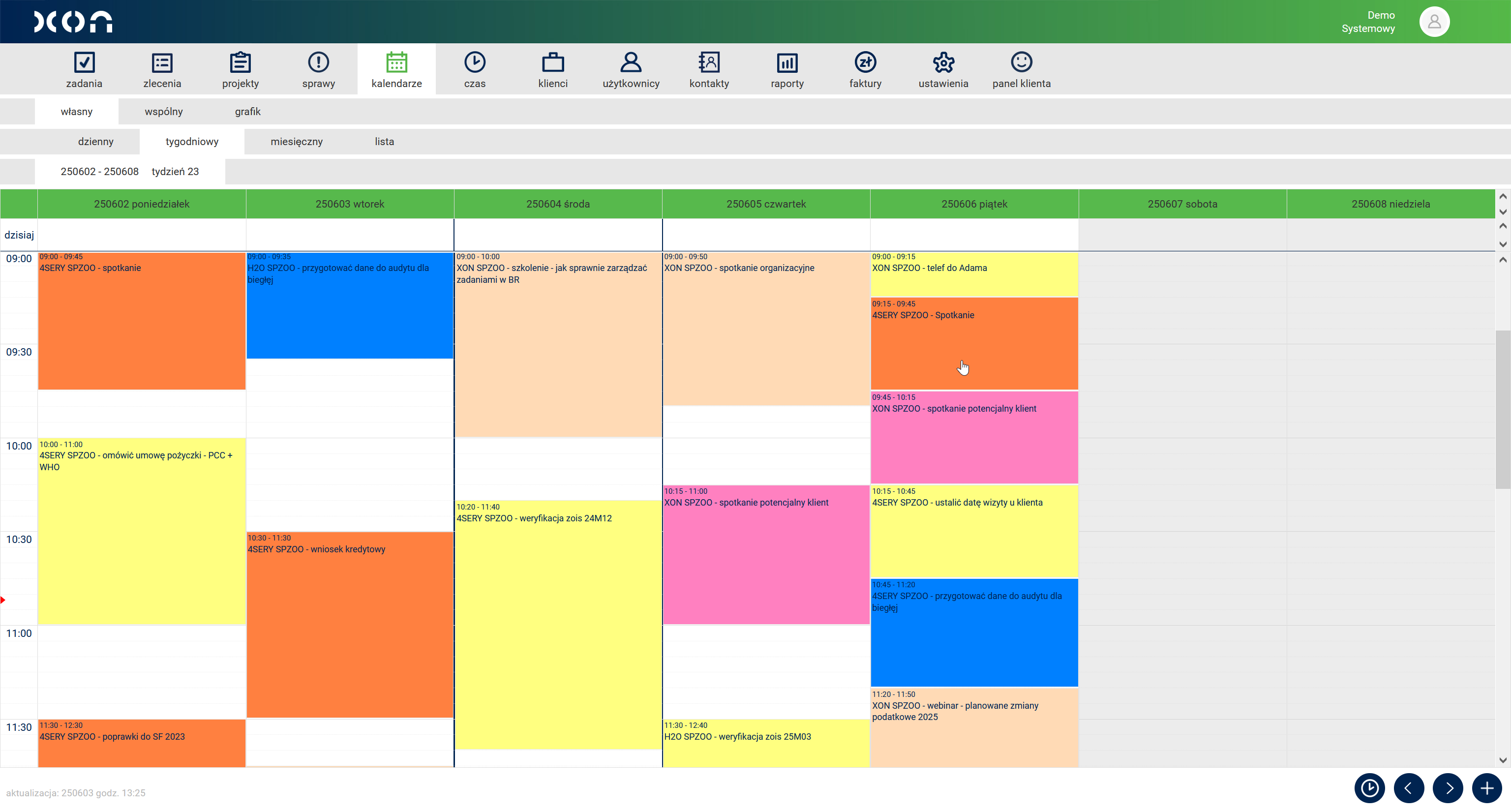The image size is (1511, 812).
Task: Collapse header row with top up chevron
Action: click(x=1503, y=196)
